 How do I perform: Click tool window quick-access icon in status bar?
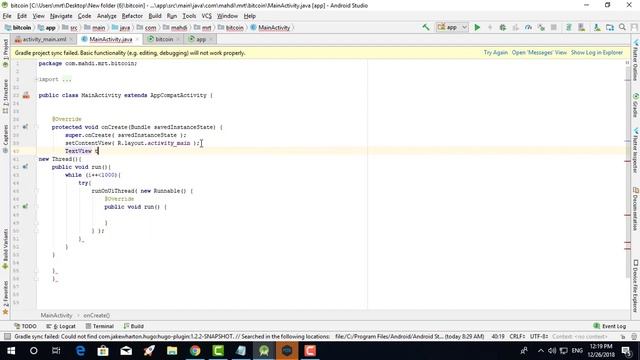pyautogui.click(x=7, y=336)
